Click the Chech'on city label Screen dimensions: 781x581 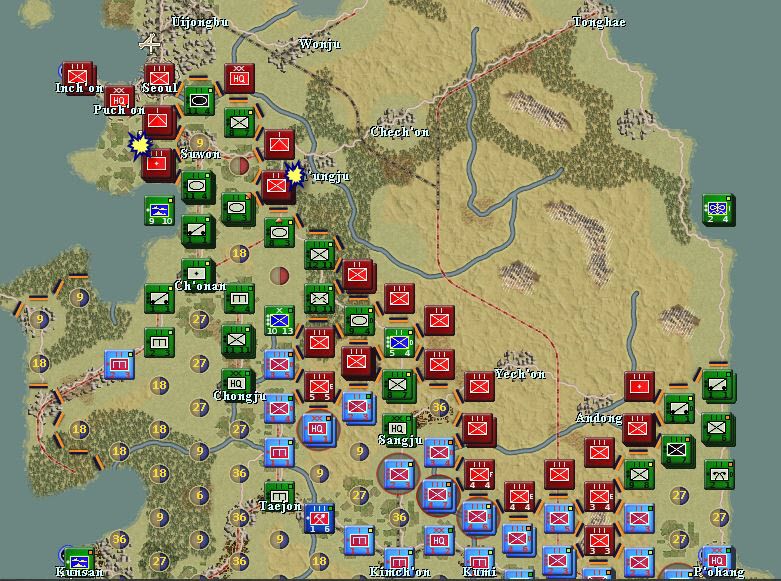click(400, 132)
